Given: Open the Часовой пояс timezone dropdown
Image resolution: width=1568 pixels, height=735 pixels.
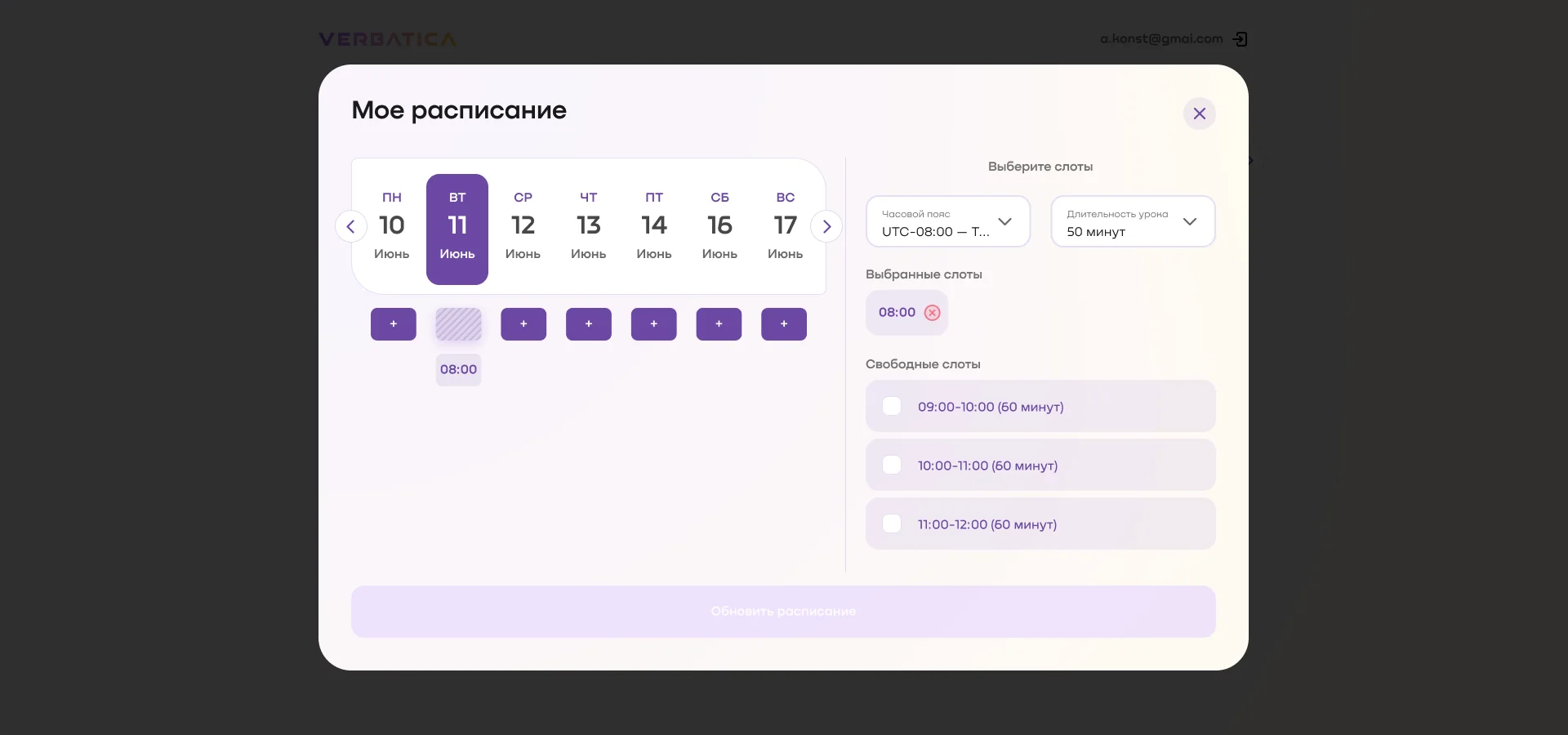Looking at the screenshot, I should pyautogui.click(x=948, y=221).
